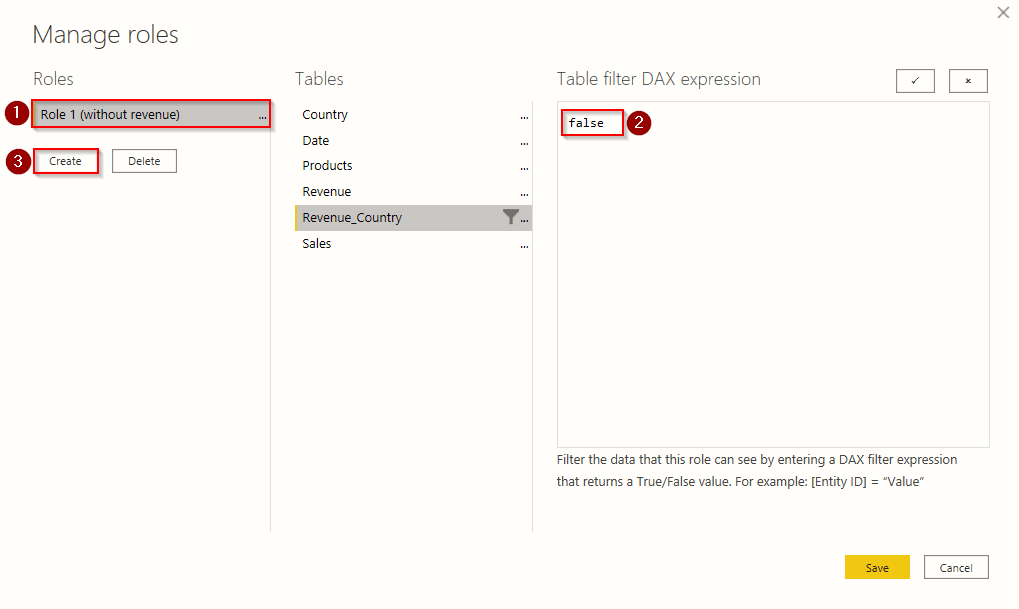Select the Sales table
The height and width of the screenshot is (609, 1019).
point(316,244)
